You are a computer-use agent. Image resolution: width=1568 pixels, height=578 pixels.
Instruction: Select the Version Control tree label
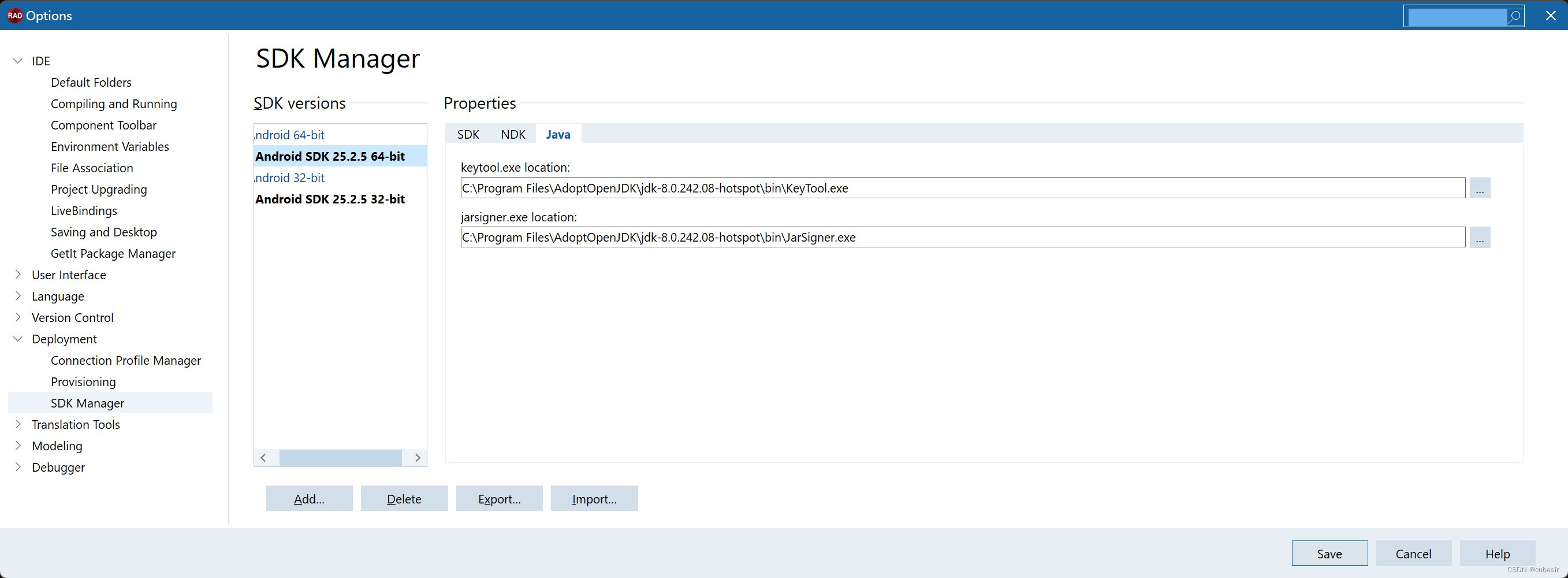72,317
